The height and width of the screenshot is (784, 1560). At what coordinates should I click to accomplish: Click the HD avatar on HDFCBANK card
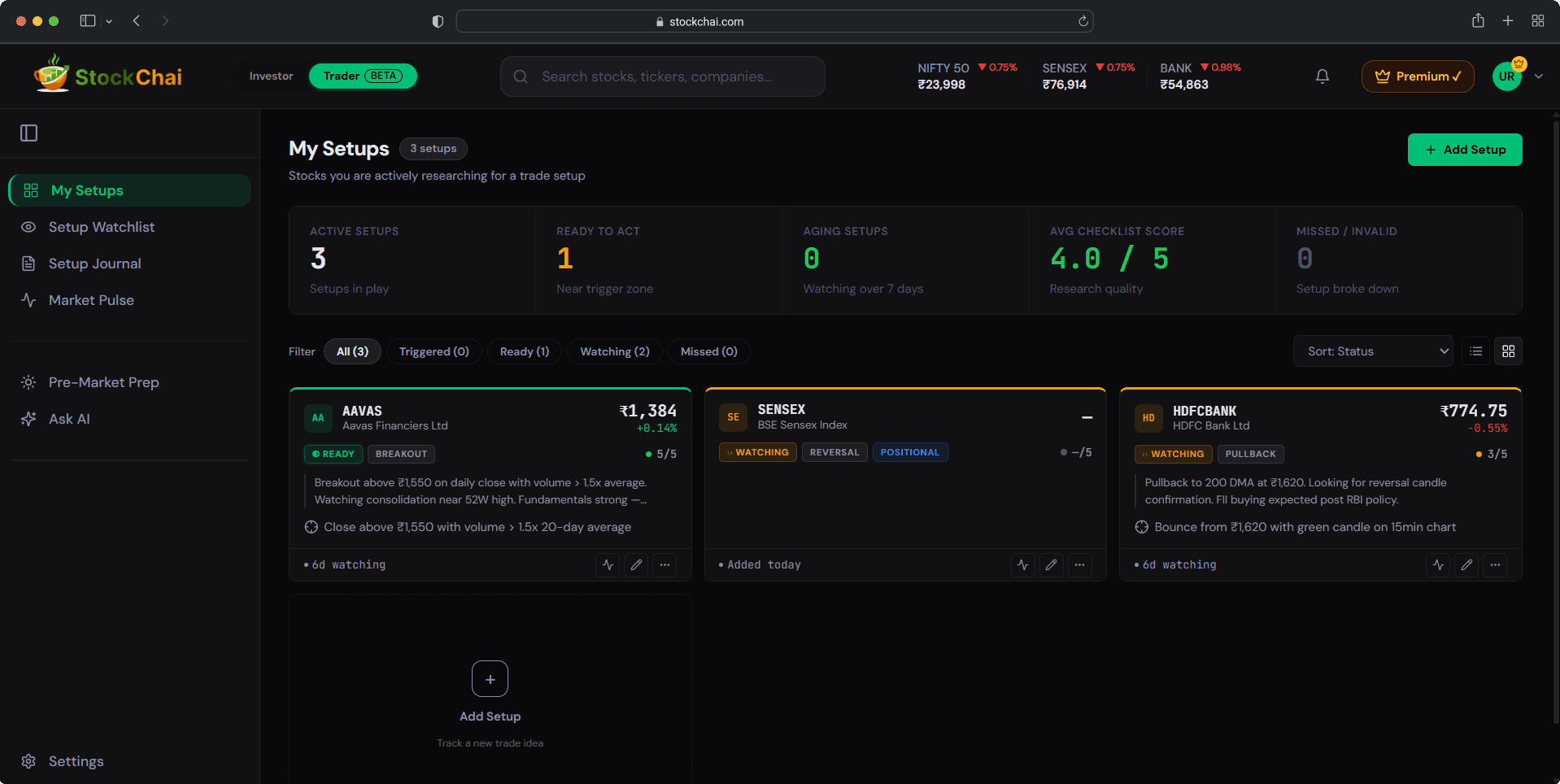tap(1148, 418)
